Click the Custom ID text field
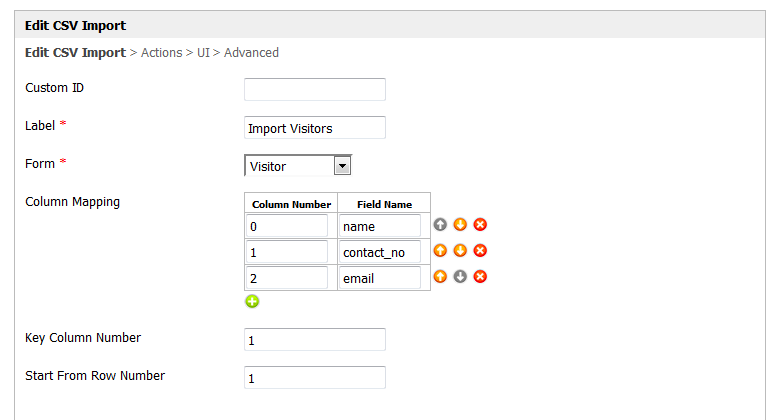The height and width of the screenshot is (420, 772). tap(314, 90)
